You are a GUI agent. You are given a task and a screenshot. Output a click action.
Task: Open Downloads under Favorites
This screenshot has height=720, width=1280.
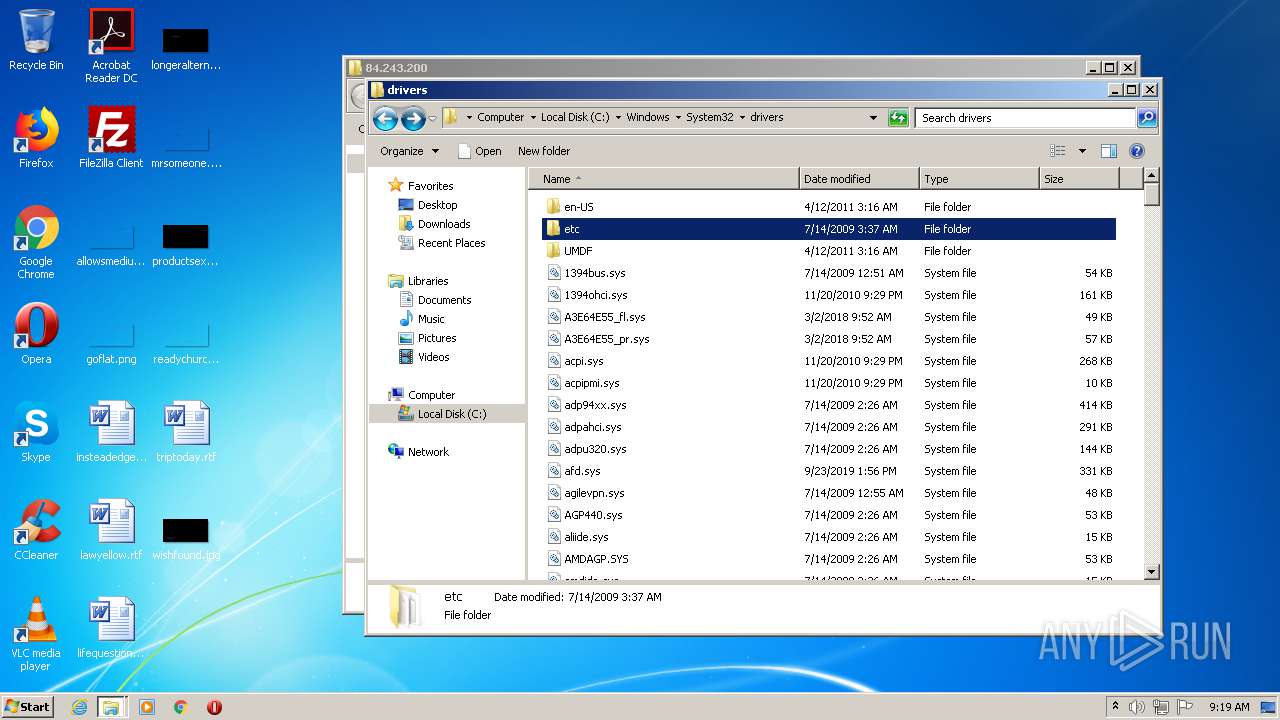pyautogui.click(x=444, y=224)
